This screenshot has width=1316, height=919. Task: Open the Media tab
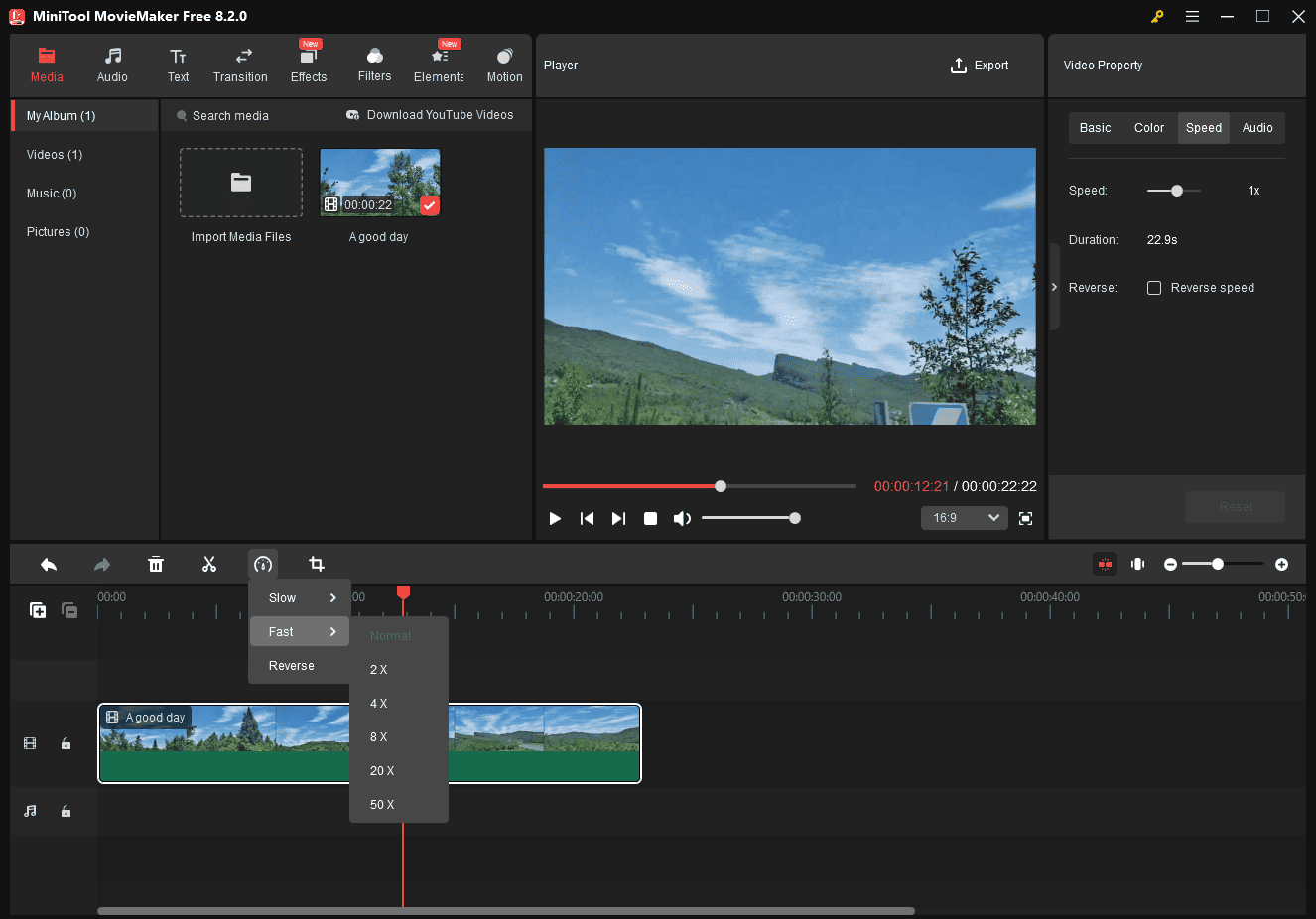click(x=47, y=66)
